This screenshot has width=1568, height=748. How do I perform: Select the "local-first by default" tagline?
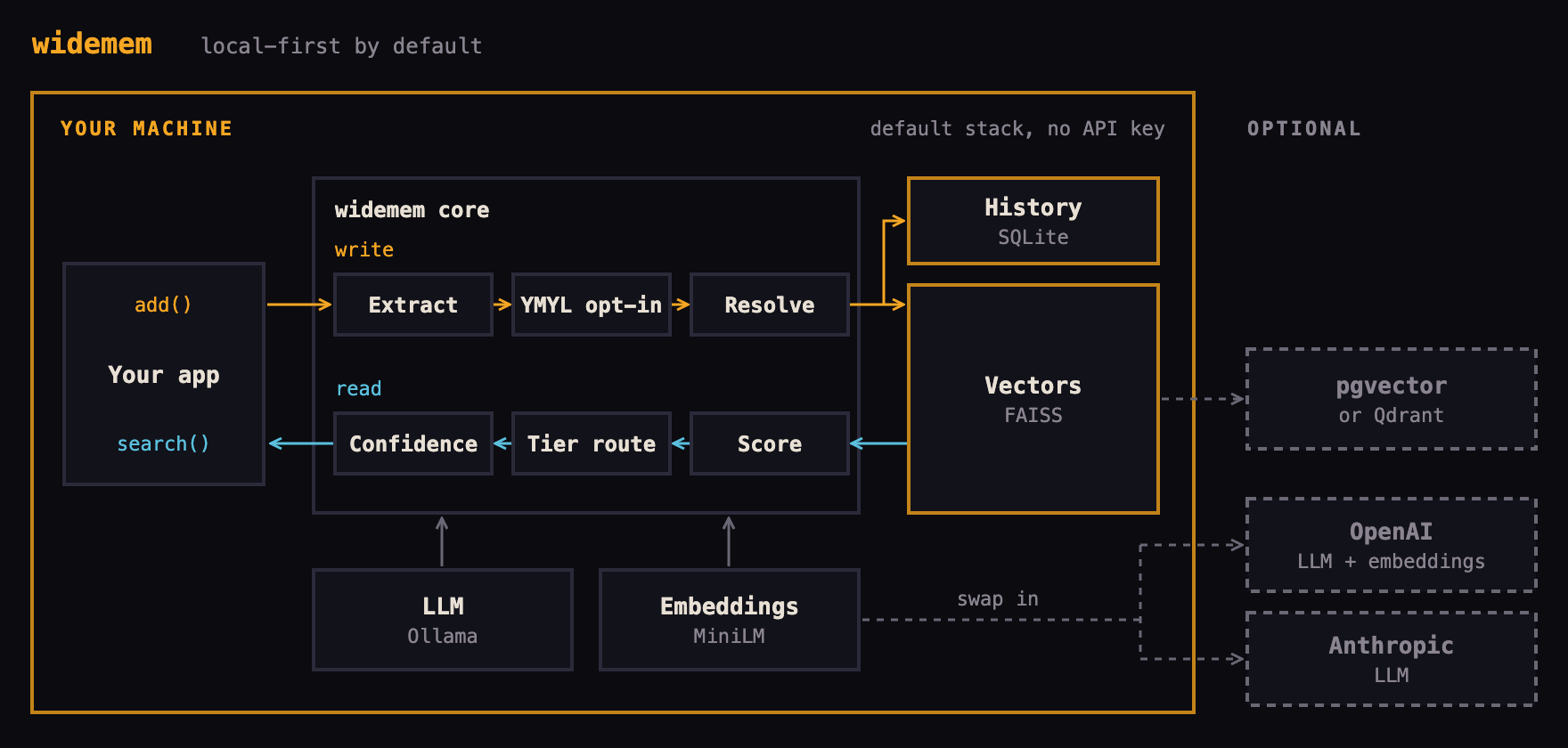(x=341, y=46)
